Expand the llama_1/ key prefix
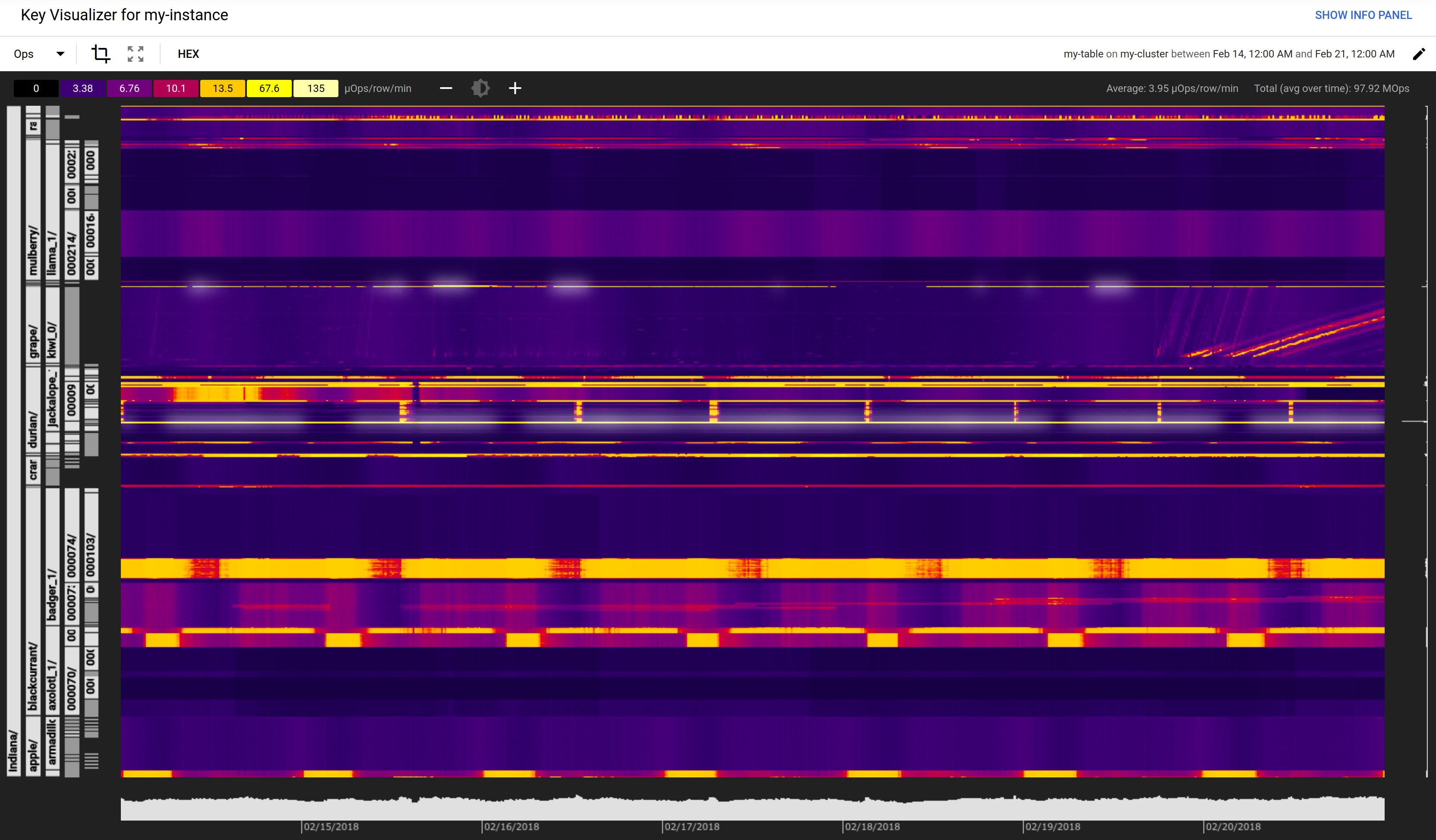Viewport: 1436px width, 840px height. point(51,251)
